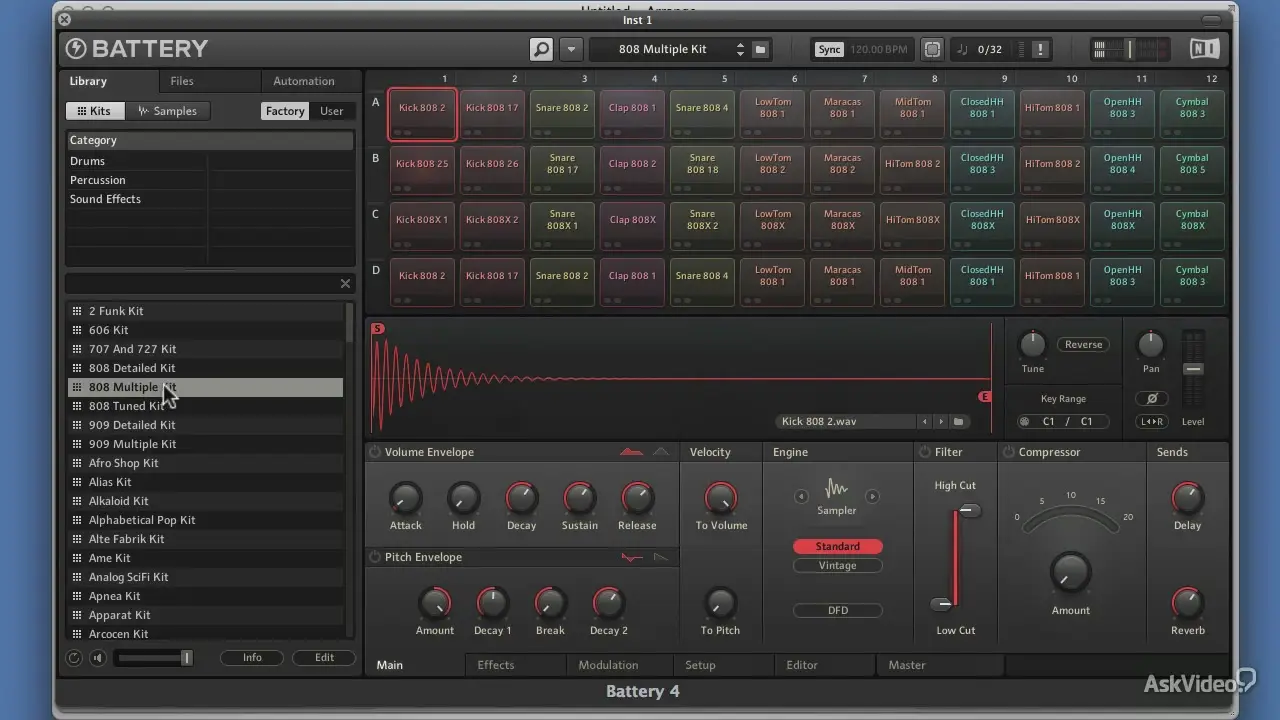Show User content
The width and height of the screenshot is (1280, 720).
[331, 111]
